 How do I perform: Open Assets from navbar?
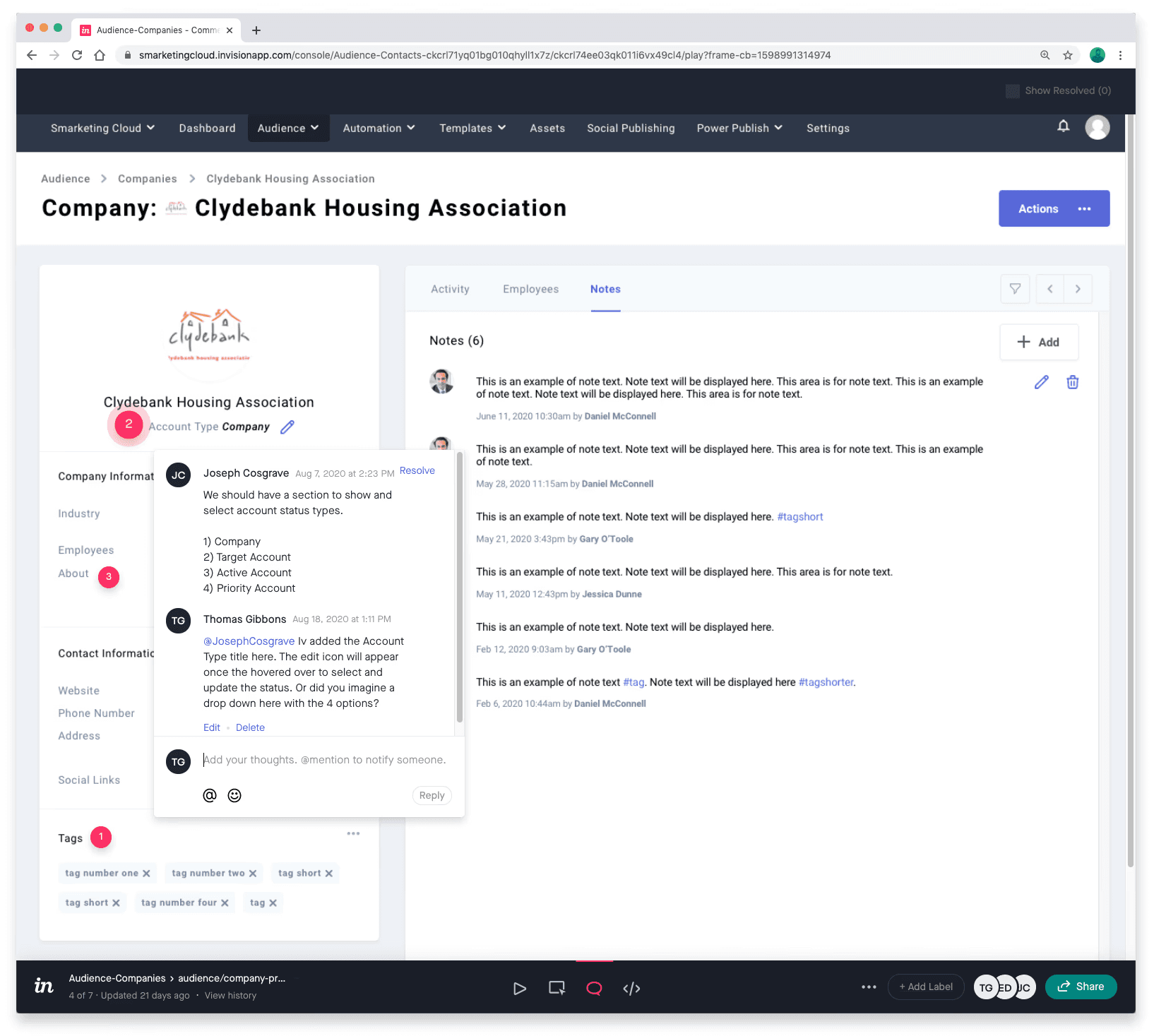(547, 129)
